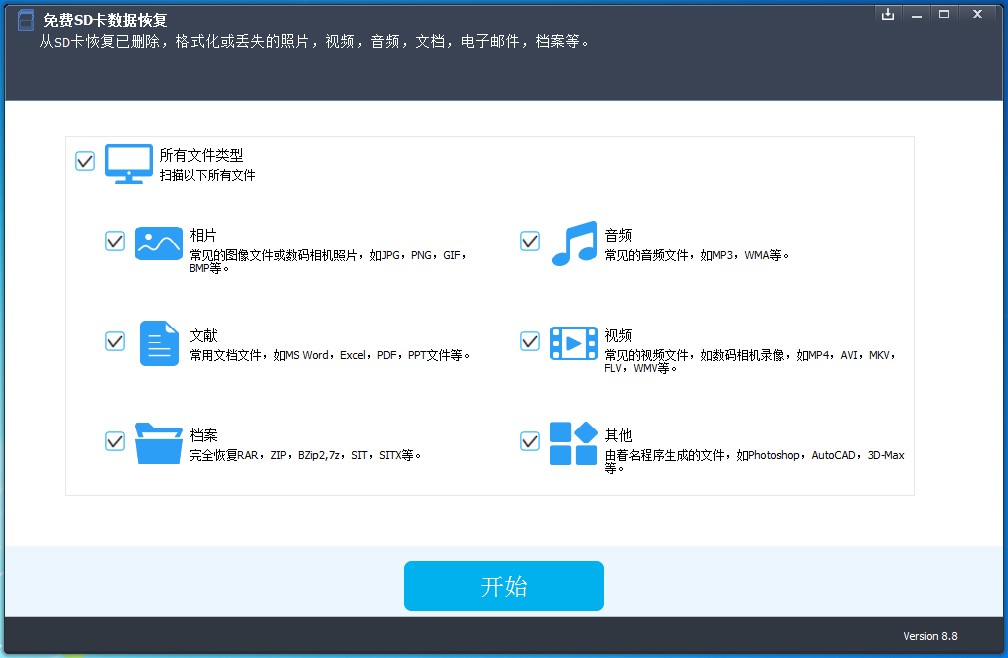
Task: Uncheck the all file types (所有文件类型) checkbox
Action: coord(85,161)
